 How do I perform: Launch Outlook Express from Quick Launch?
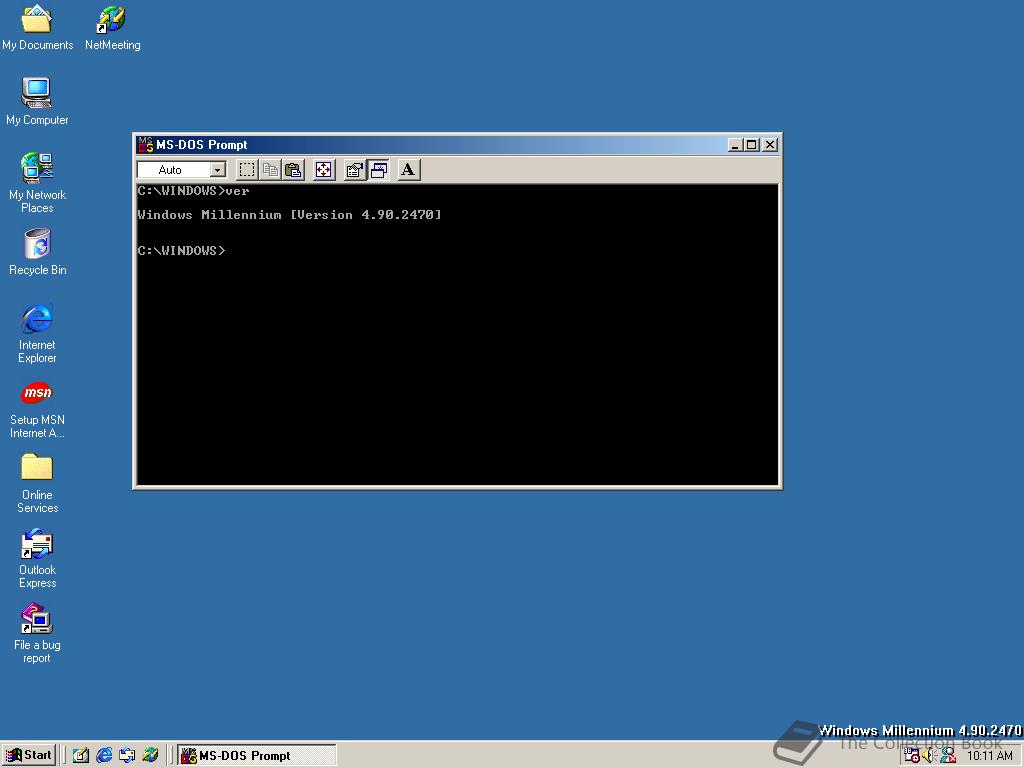pyautogui.click(x=127, y=756)
